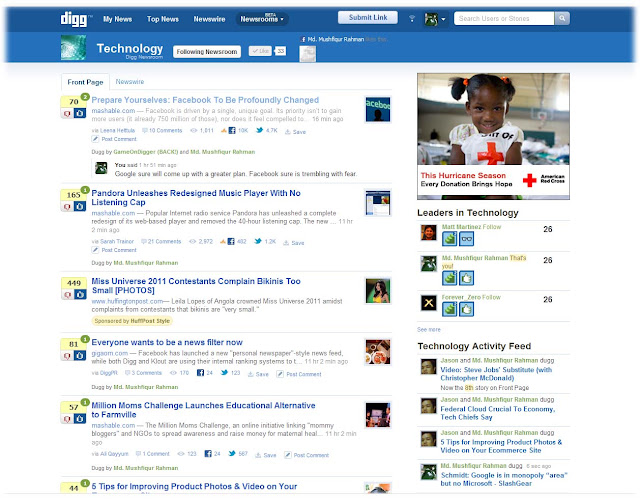Digg the Facebook Profoundly Changed story thumbs-up

[80, 113]
